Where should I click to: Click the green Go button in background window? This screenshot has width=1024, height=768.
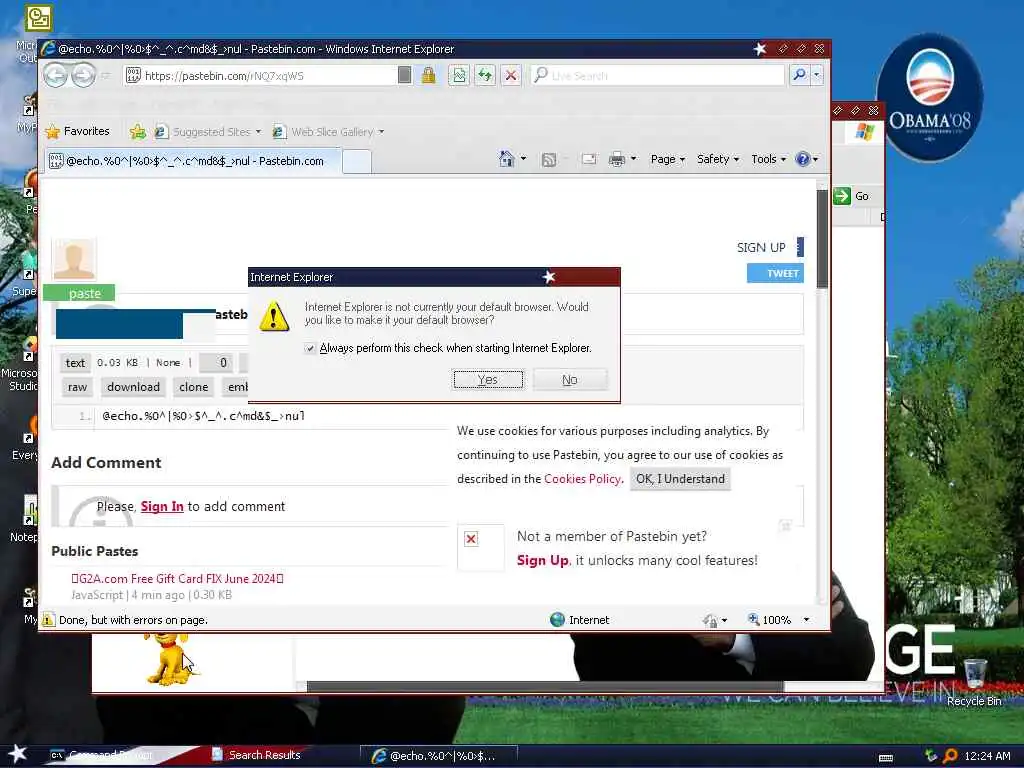click(852, 196)
